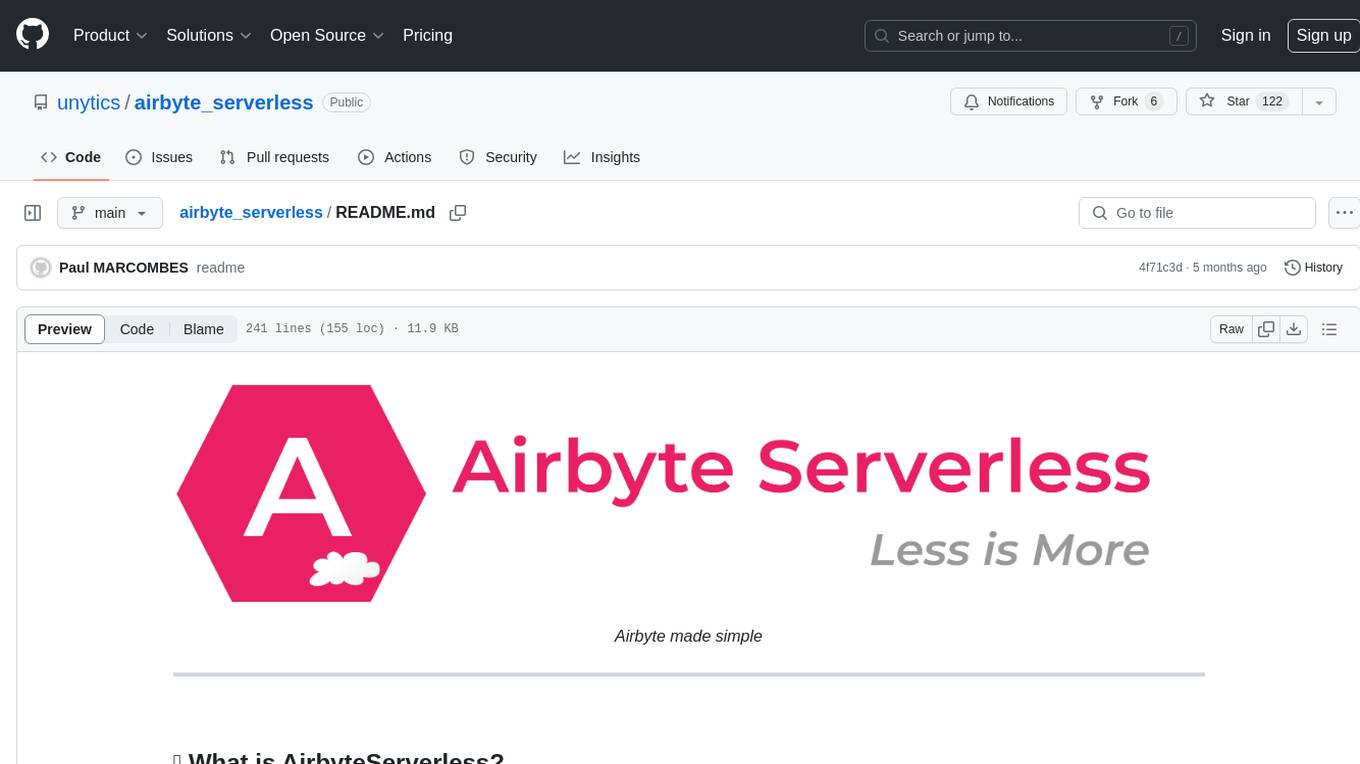Select the Code view

coord(137,329)
